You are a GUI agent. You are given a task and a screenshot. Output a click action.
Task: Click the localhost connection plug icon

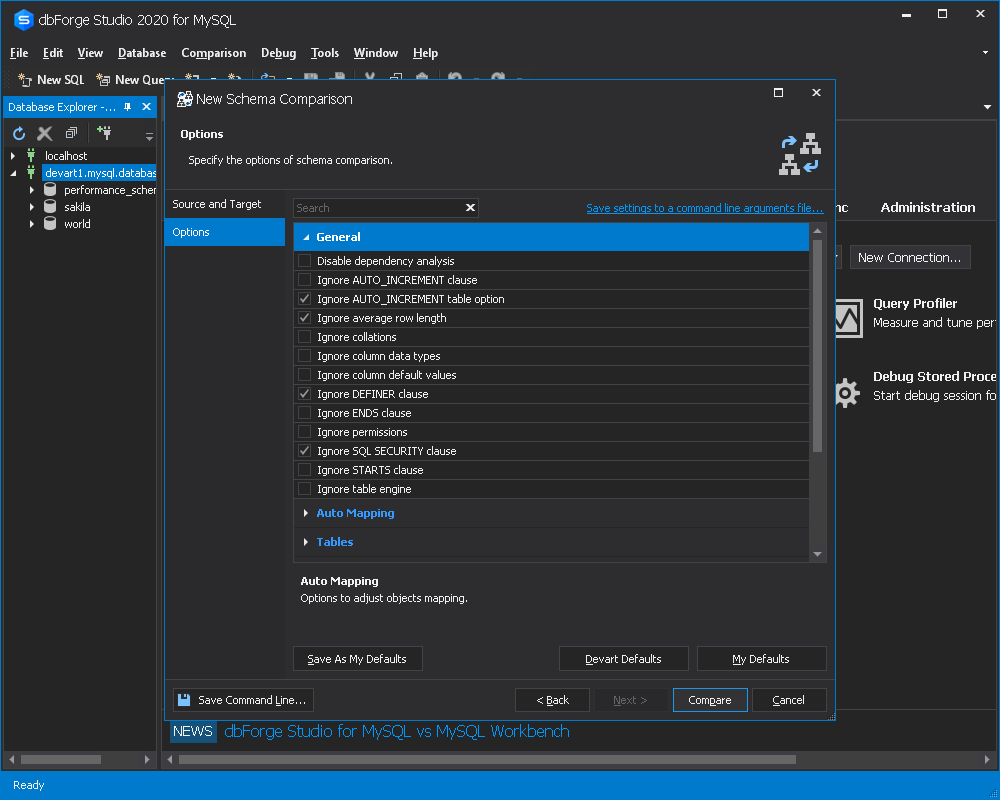click(x=31, y=155)
